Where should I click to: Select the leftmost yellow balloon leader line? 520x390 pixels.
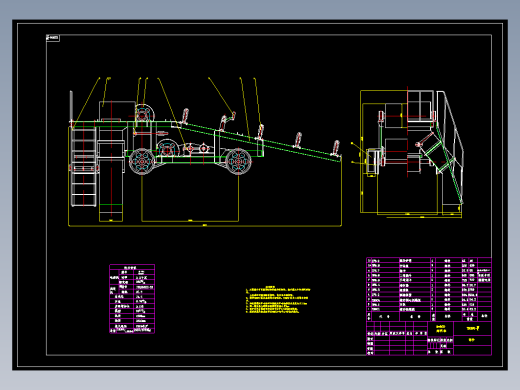(x=86, y=104)
